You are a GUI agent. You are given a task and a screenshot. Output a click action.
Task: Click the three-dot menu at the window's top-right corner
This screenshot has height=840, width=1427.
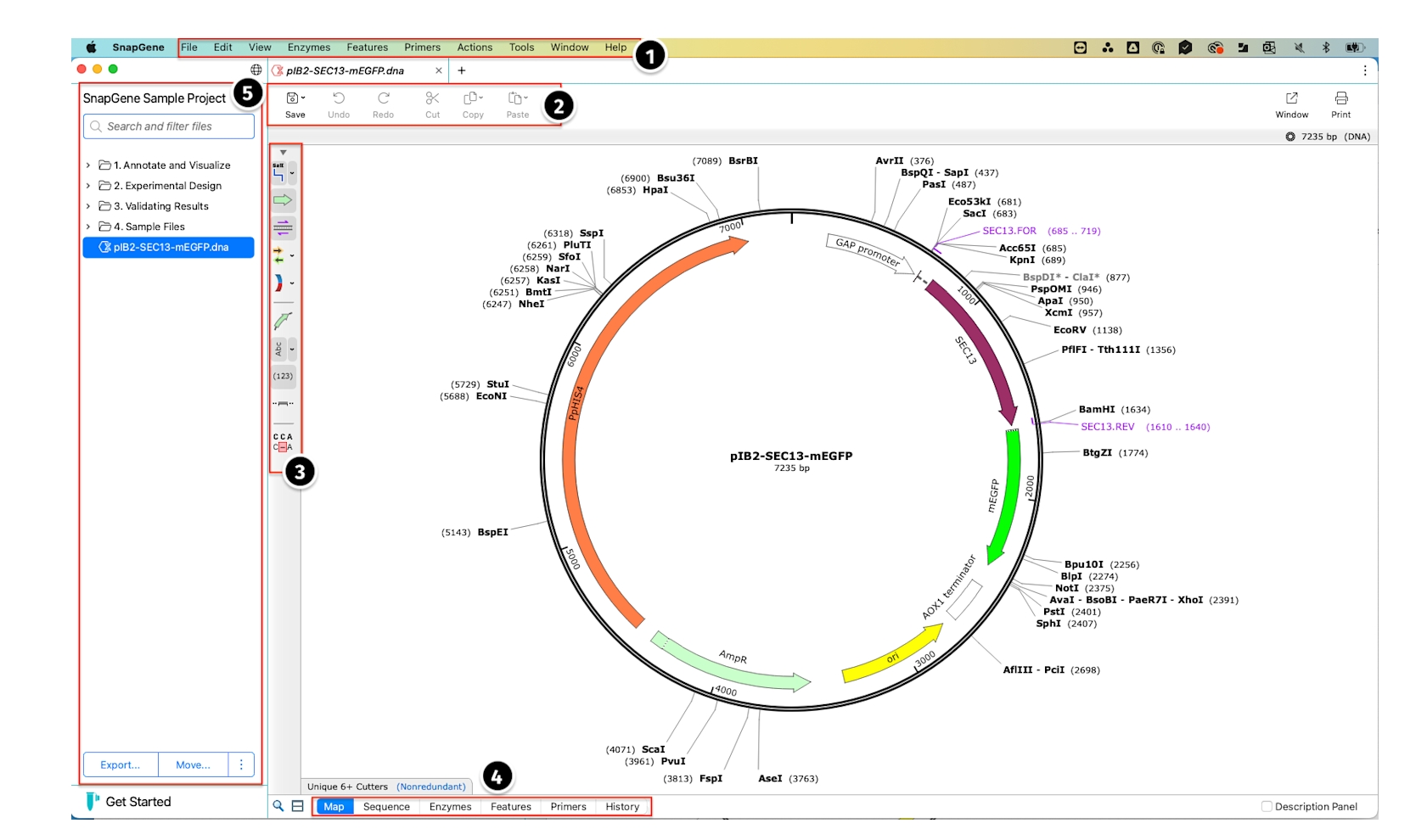[x=1365, y=70]
